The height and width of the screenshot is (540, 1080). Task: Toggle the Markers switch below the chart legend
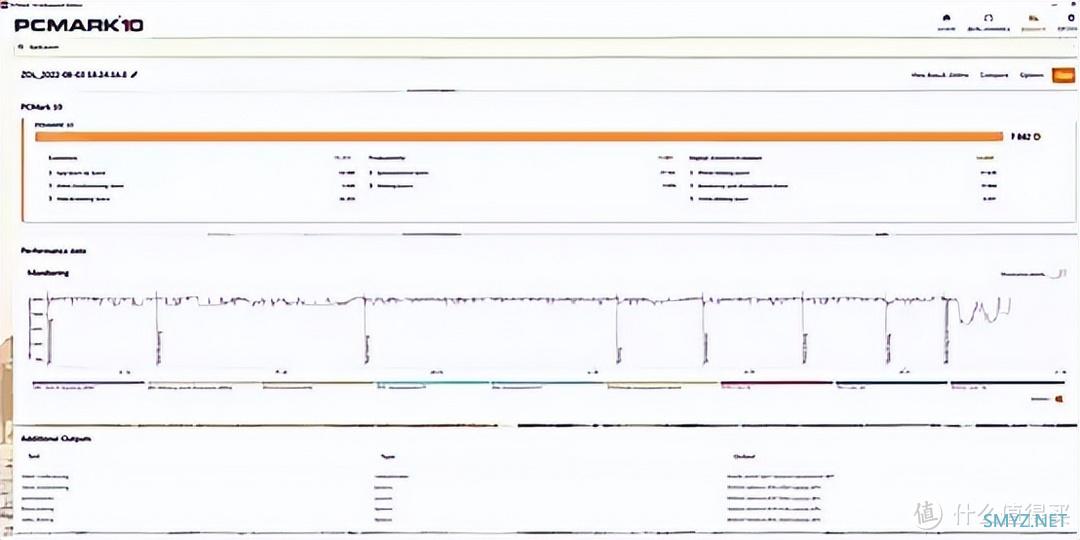pyautogui.click(x=1059, y=399)
